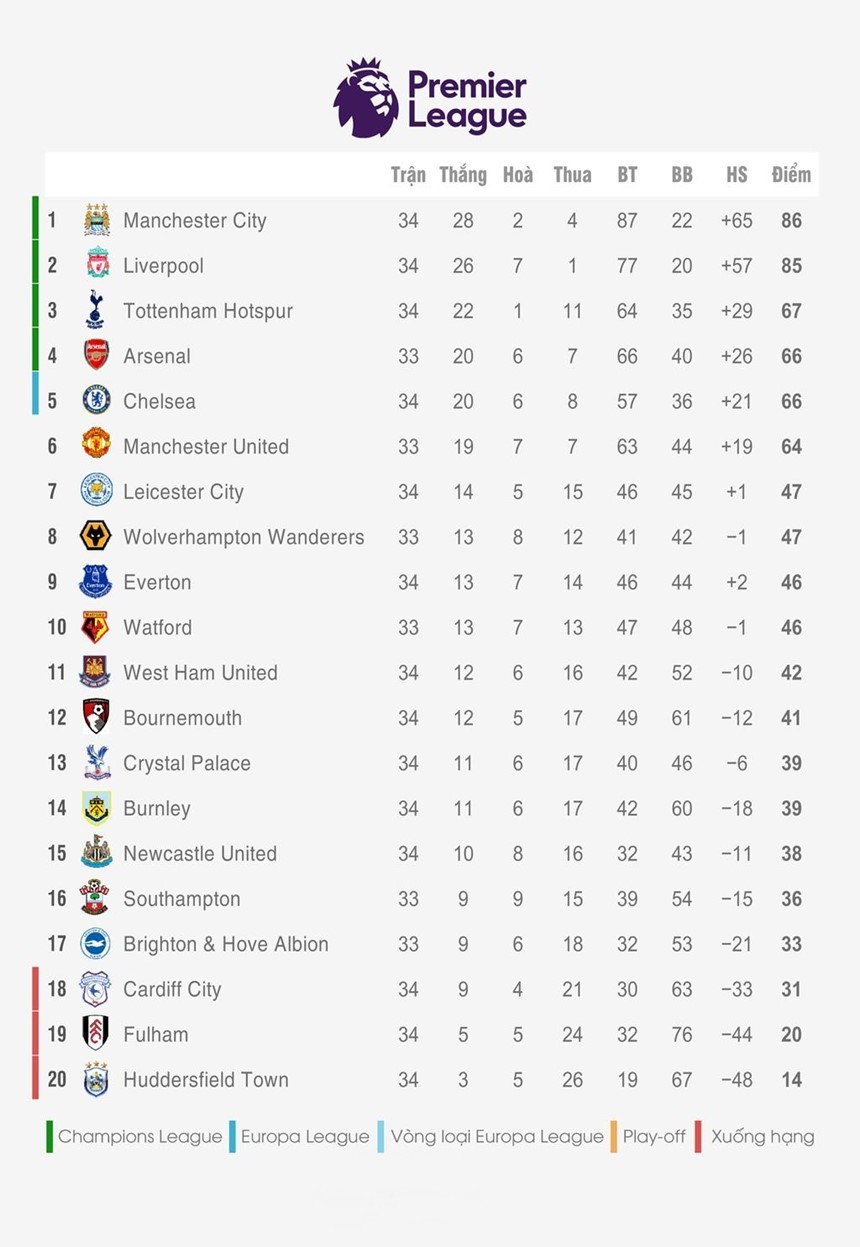Select the Thắng column header
The width and height of the screenshot is (860, 1247).
pos(463,175)
